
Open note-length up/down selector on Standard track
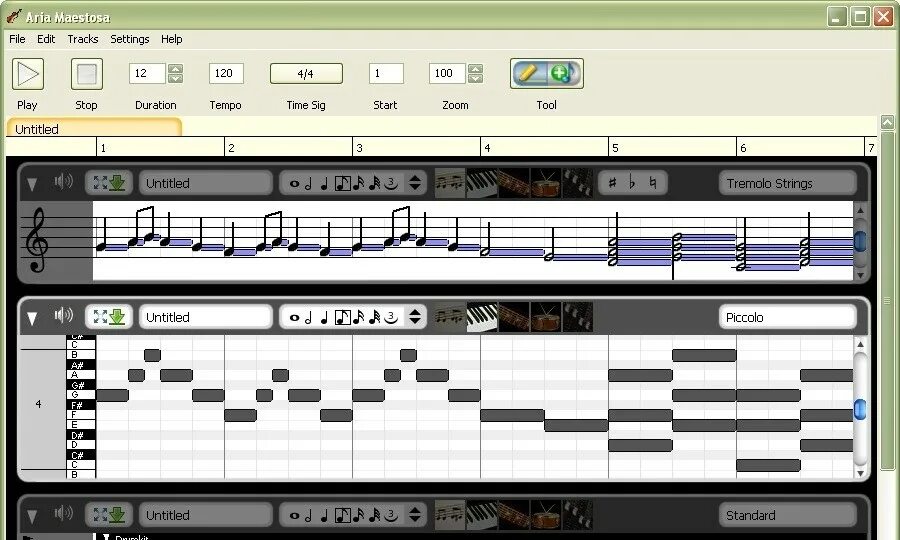[415, 515]
